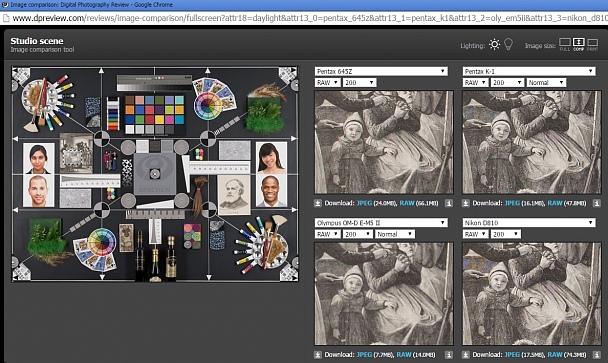Open ISO 200 dropdown for Olympus OM-D

(x=358, y=234)
